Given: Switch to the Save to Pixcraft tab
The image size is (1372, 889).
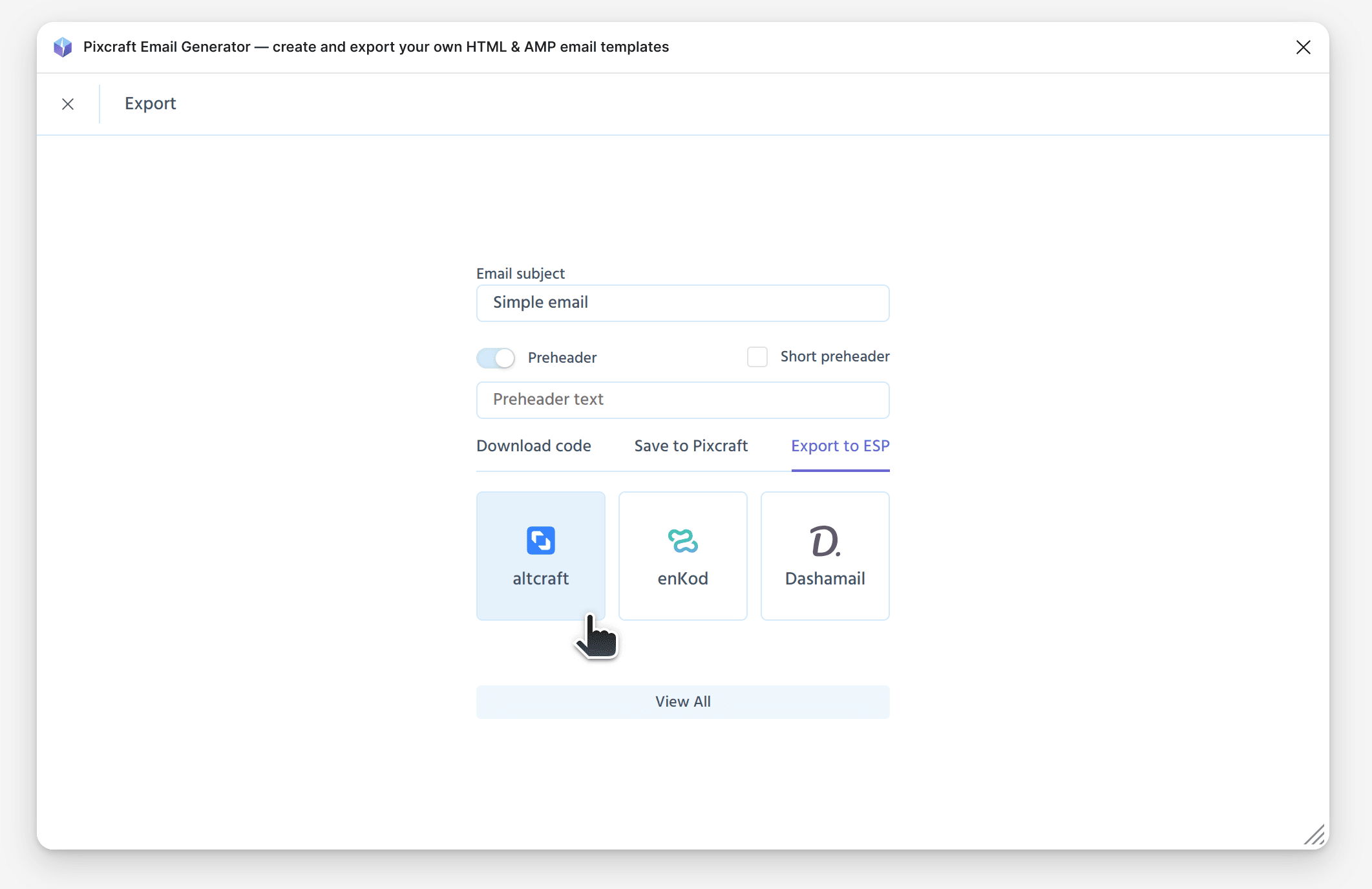Looking at the screenshot, I should coord(691,446).
